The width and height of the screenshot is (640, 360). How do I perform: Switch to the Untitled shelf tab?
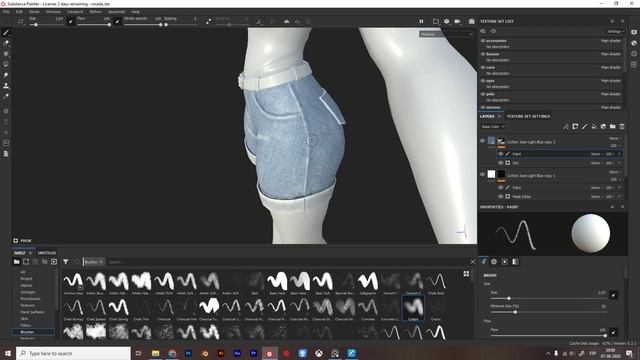(47, 253)
